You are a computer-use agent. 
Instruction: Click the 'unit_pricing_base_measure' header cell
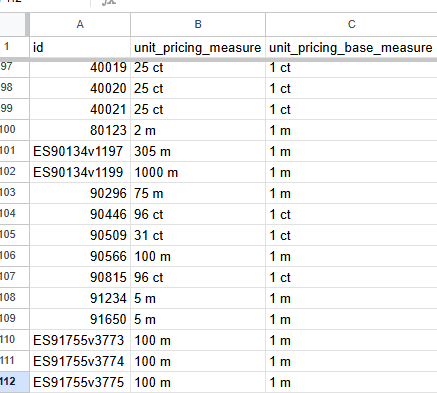(351, 47)
